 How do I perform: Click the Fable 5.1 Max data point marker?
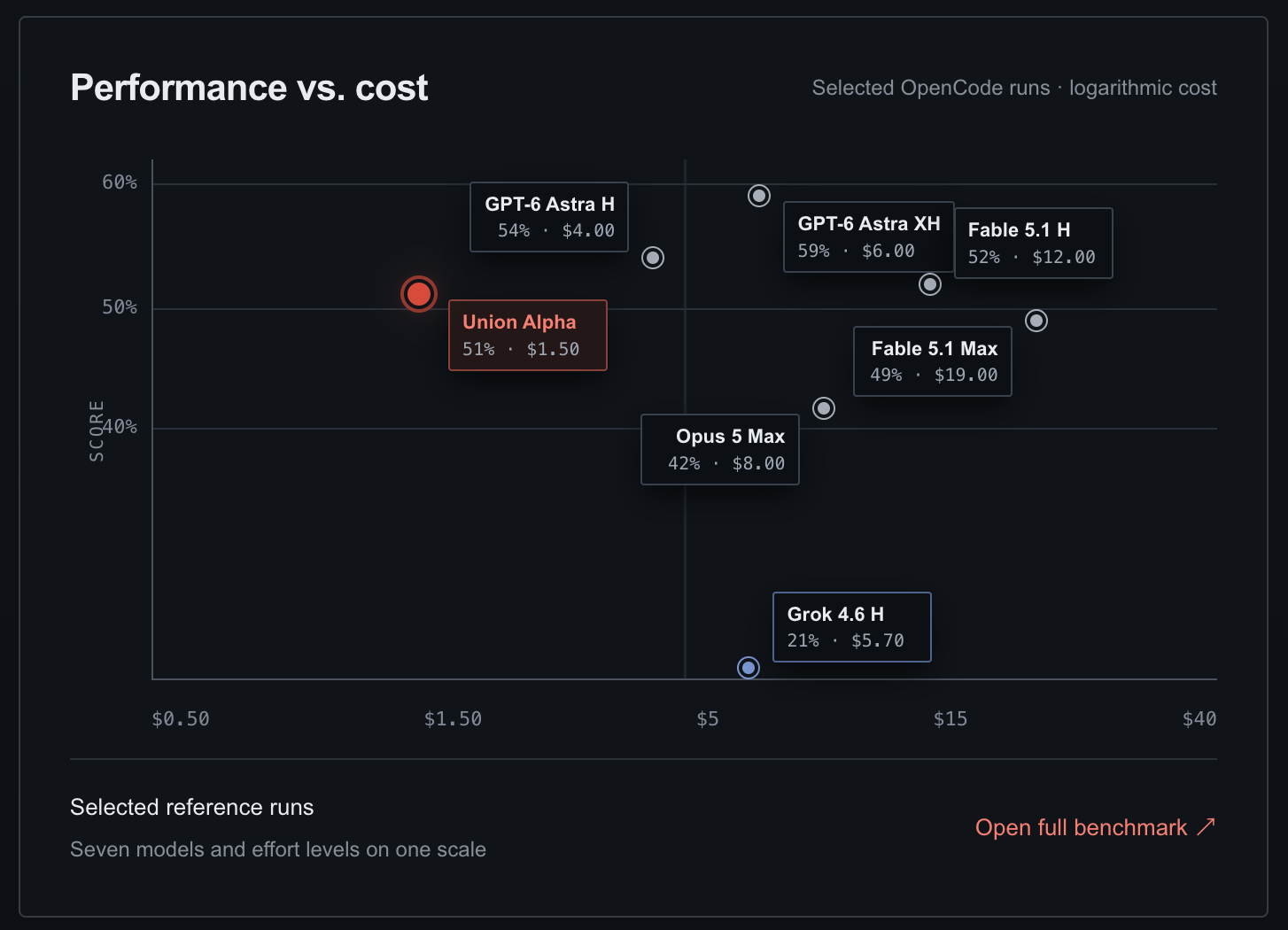[1036, 321]
